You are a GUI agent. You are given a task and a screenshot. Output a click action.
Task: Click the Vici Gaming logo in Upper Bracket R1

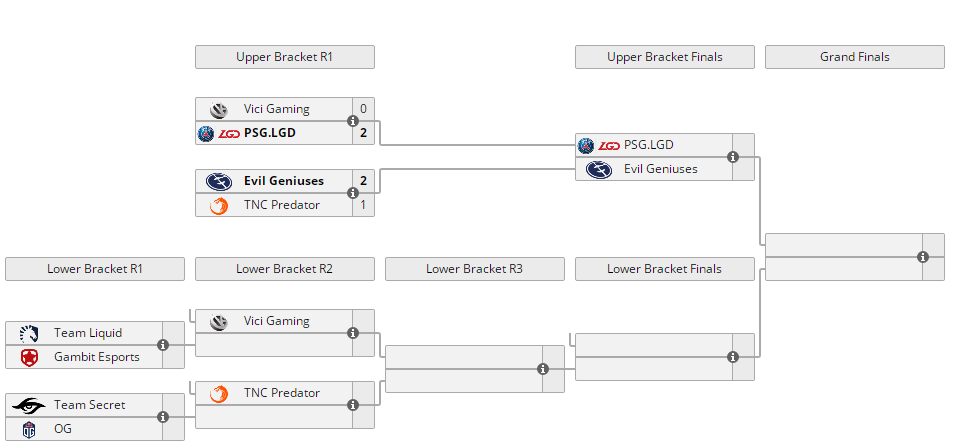click(x=219, y=110)
